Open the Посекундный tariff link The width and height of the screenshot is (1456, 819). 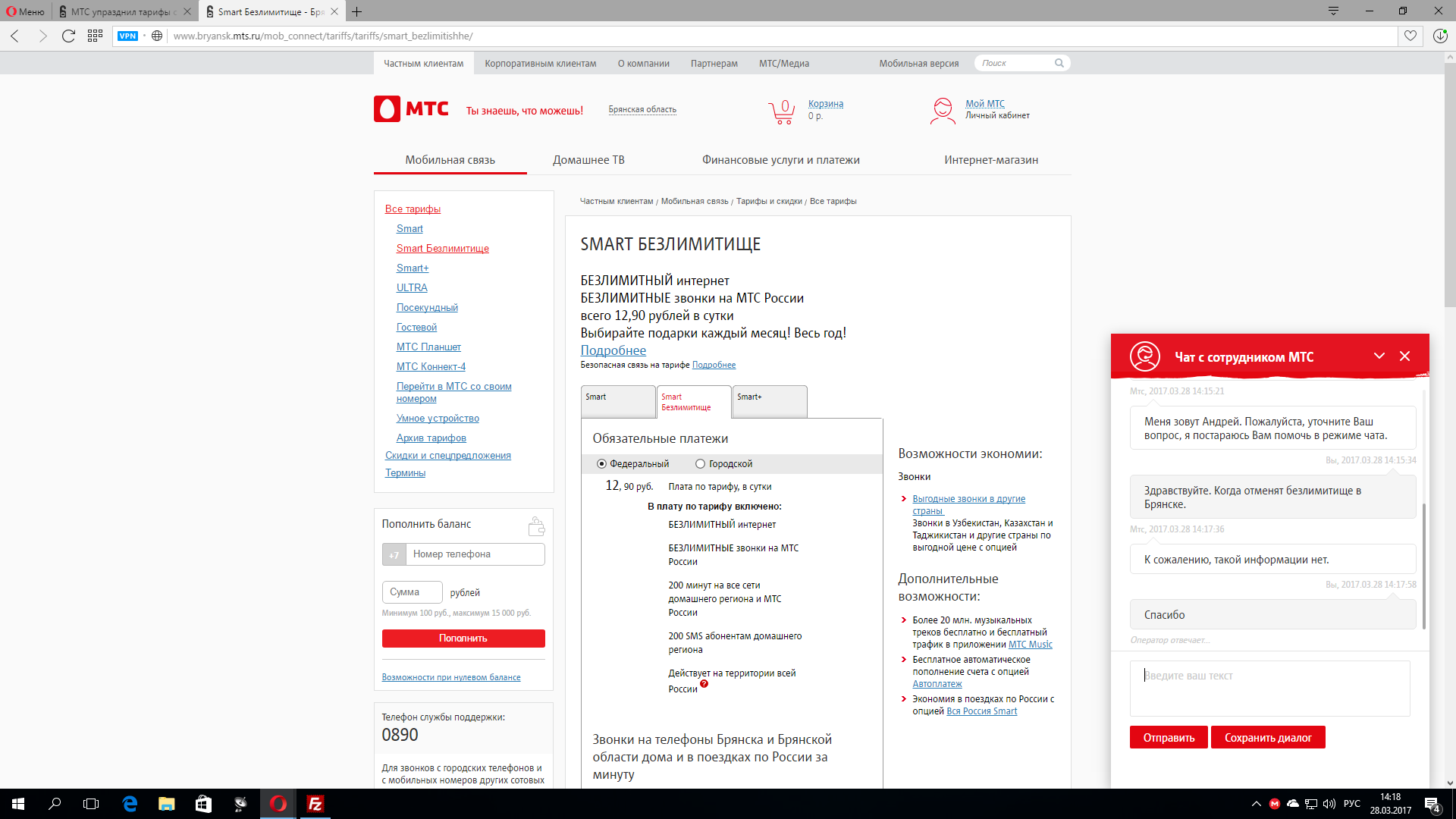(x=427, y=308)
